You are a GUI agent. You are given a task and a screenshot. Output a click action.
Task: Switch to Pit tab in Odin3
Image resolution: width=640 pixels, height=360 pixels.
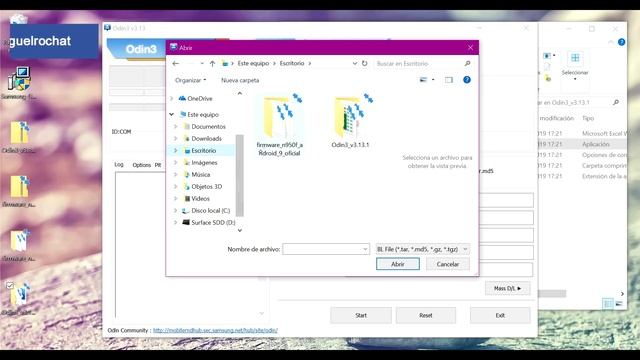(158, 165)
